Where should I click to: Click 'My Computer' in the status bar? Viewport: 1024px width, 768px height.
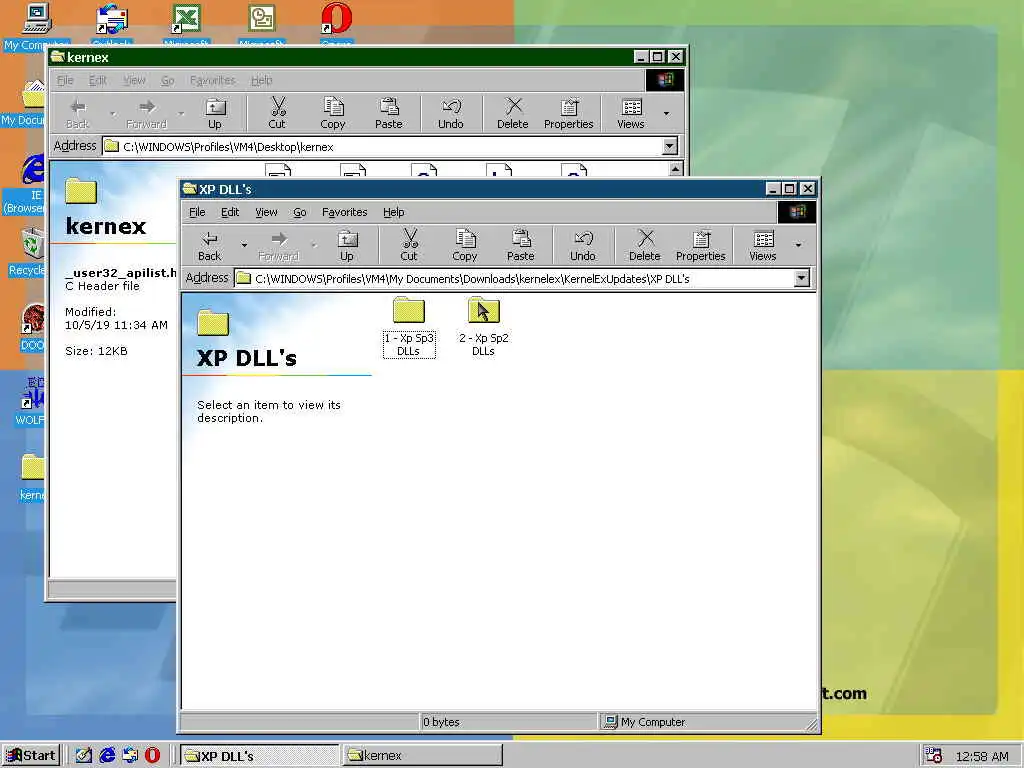coord(652,722)
